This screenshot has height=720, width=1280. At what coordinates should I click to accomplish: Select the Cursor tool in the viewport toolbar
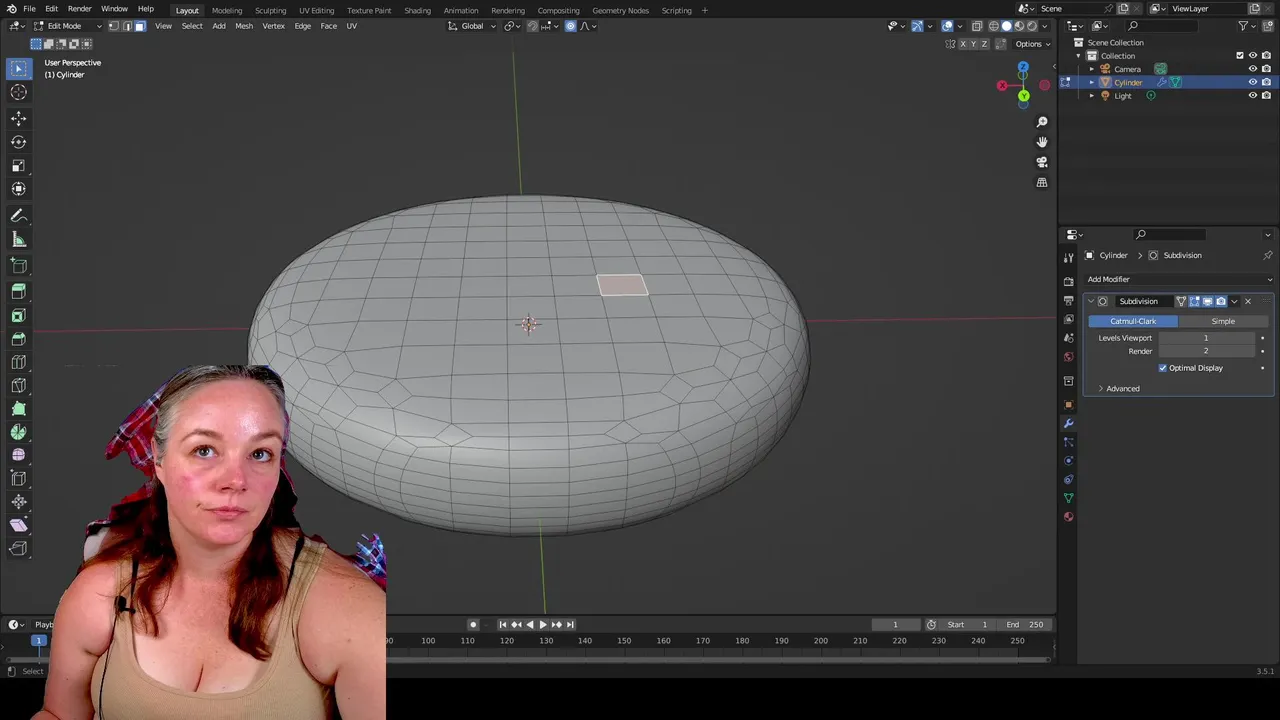pyautogui.click(x=18, y=92)
